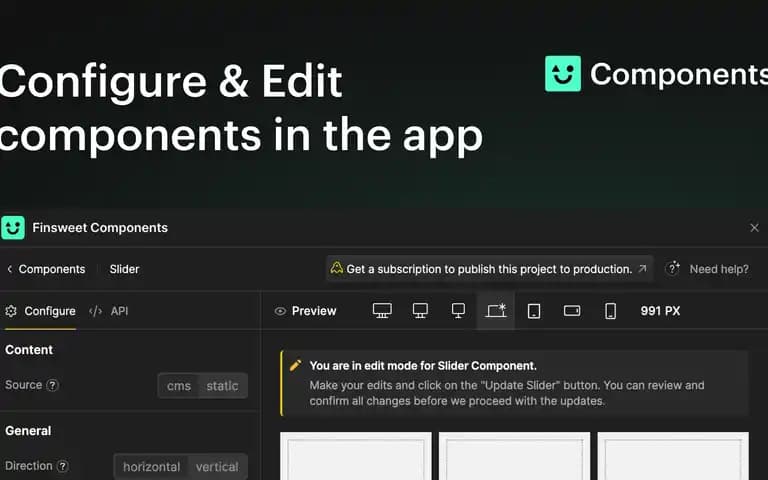The image size is (768, 480).
Task: Switch to the API tab
Action: (x=109, y=311)
